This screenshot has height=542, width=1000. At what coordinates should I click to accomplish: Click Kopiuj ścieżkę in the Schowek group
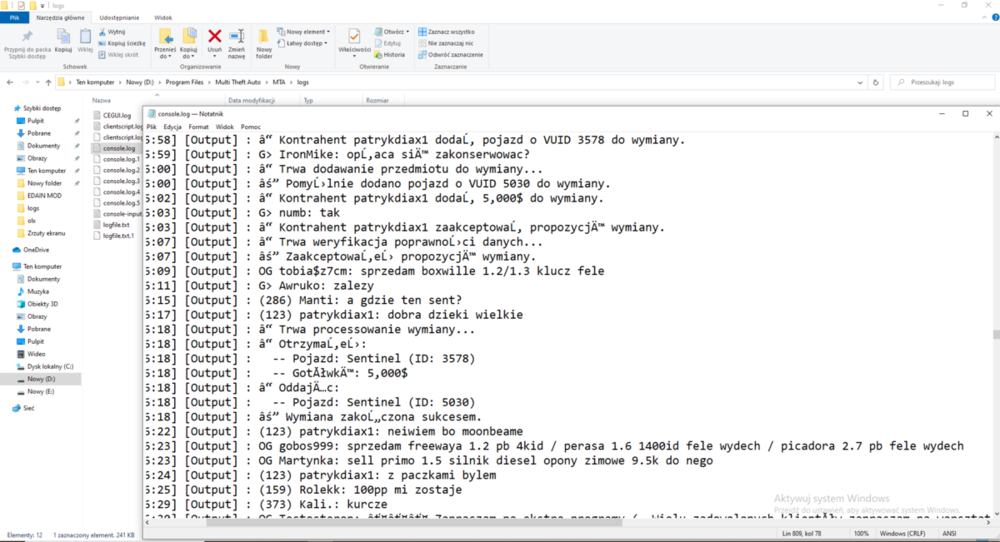[x=122, y=43]
